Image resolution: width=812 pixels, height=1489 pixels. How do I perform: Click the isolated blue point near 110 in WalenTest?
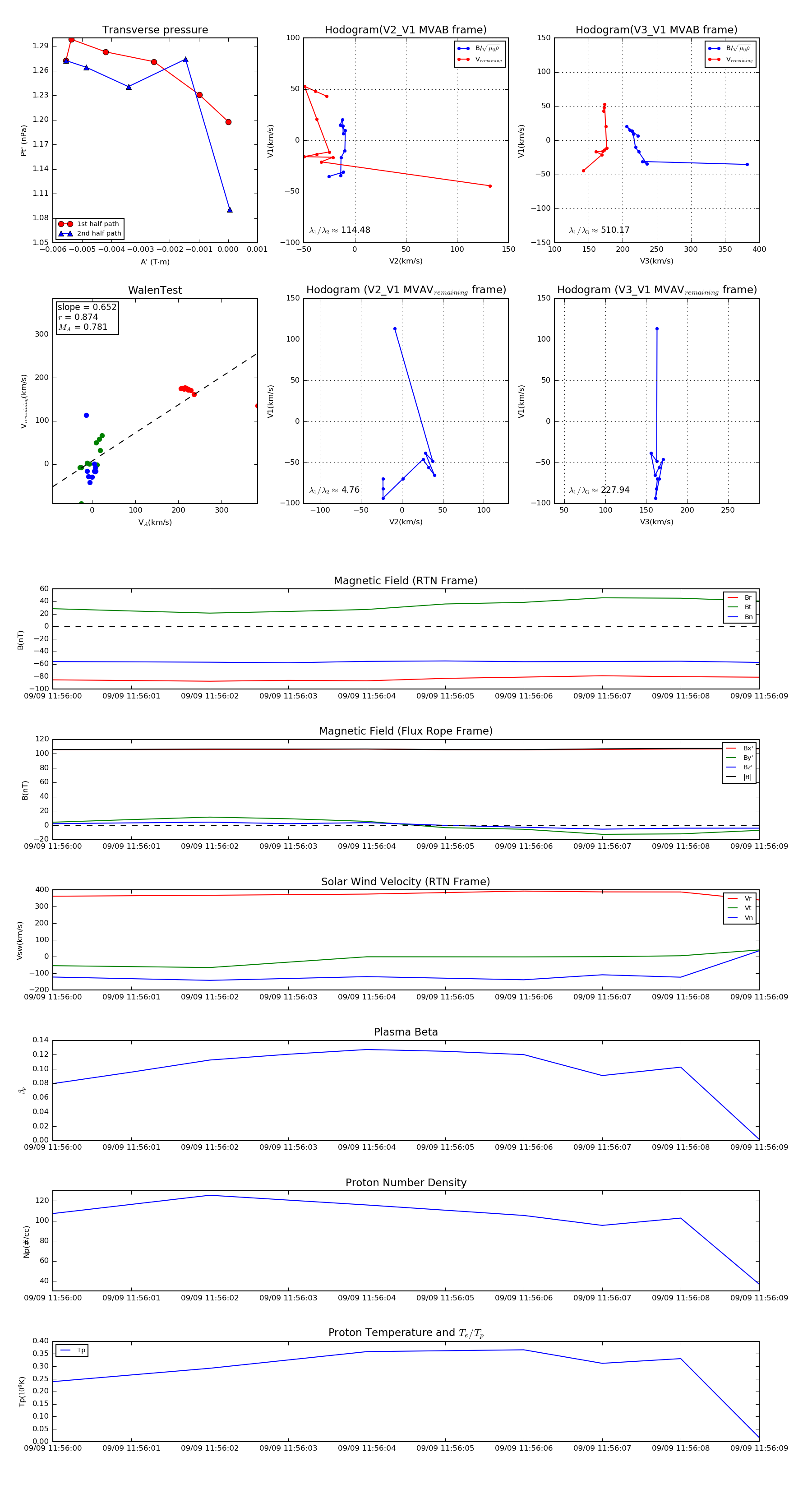(86, 416)
